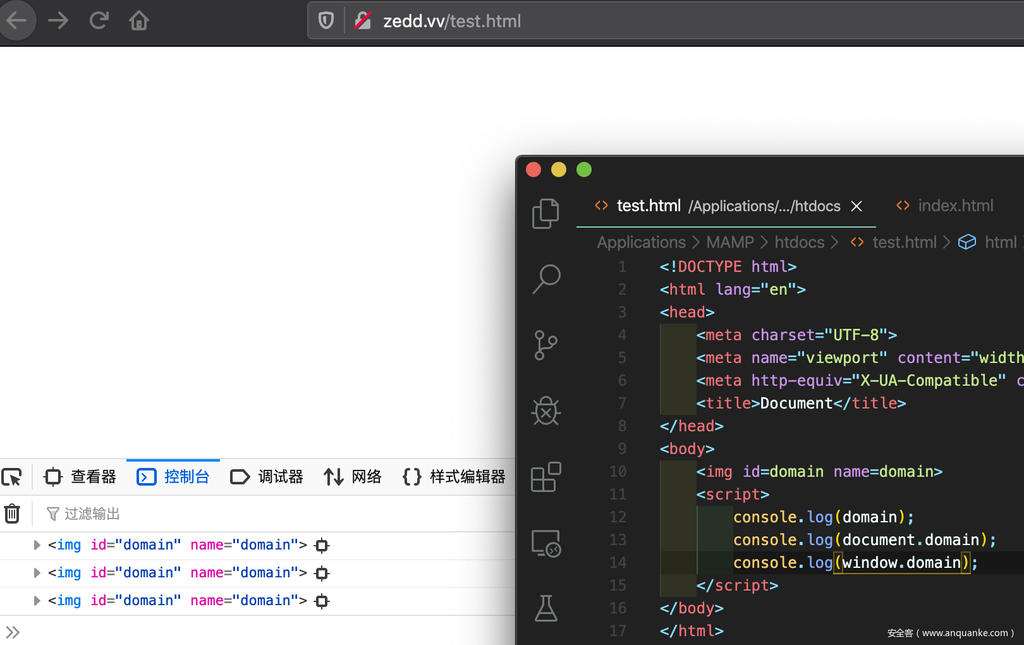Open the Source Control view
The width and height of the screenshot is (1024, 645).
point(546,345)
